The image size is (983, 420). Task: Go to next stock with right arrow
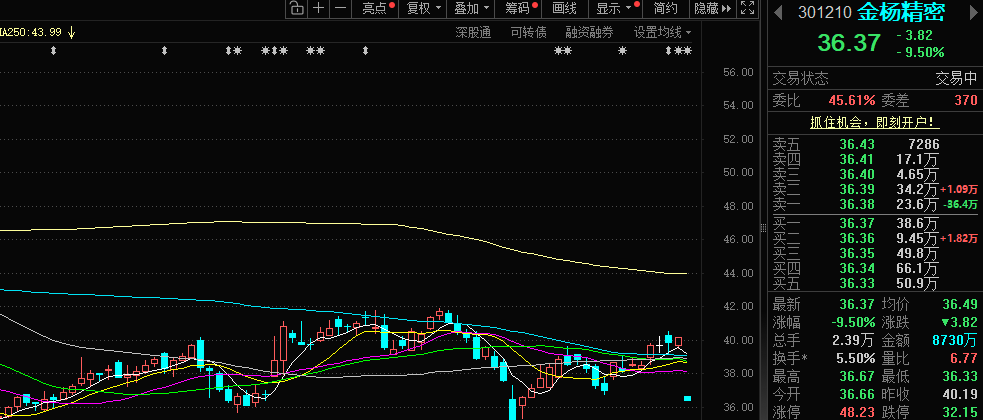coord(972,11)
